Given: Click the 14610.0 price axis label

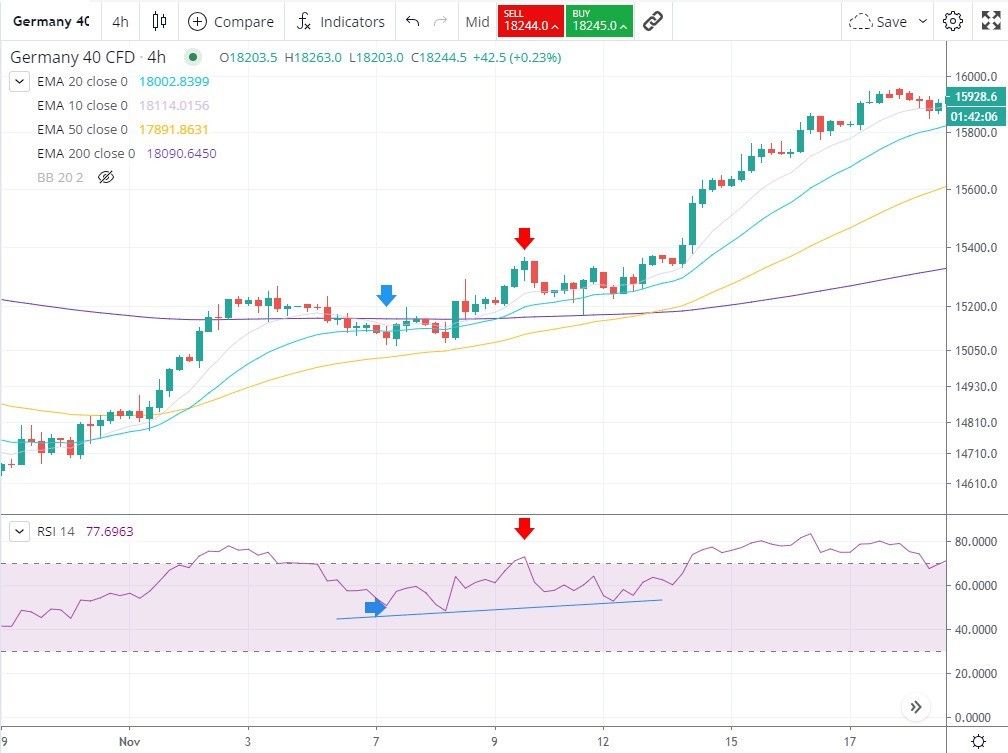Looking at the screenshot, I should point(976,484).
